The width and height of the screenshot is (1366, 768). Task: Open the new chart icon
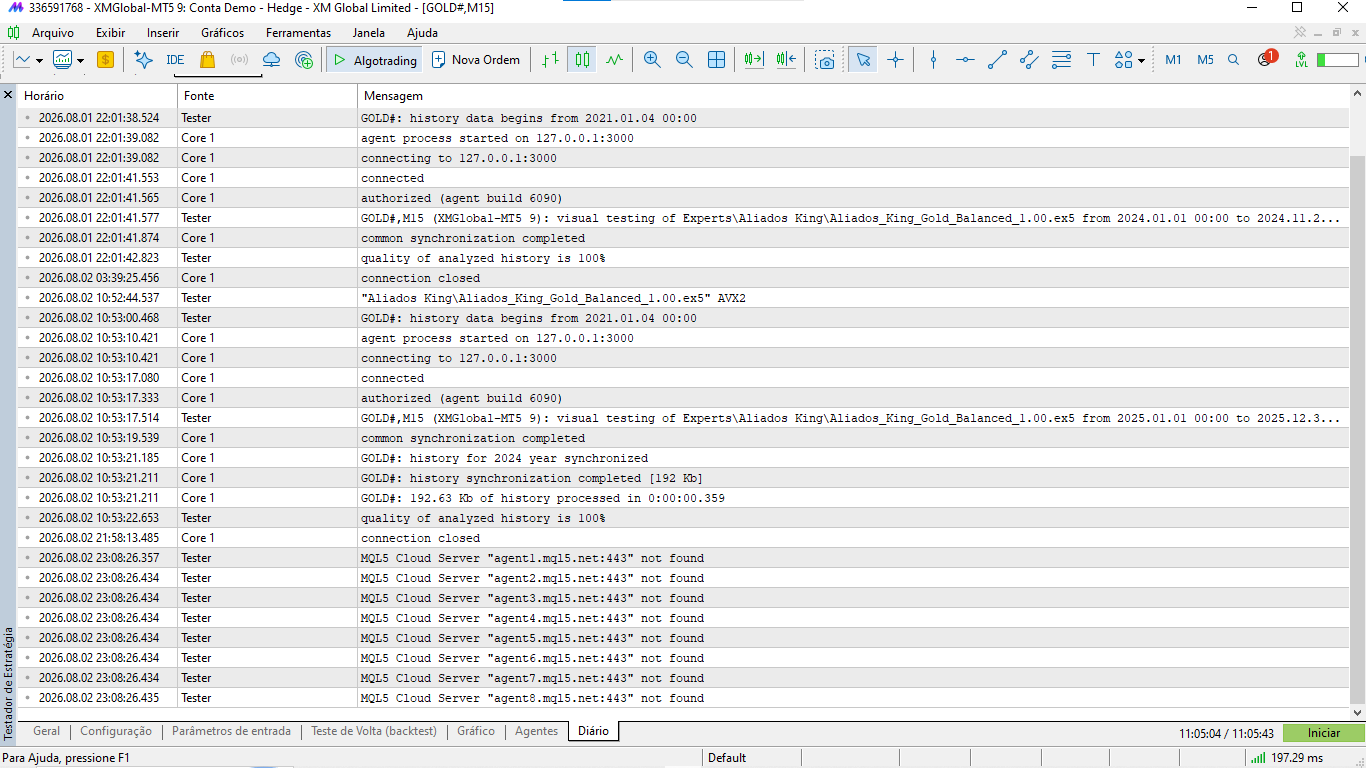point(22,60)
